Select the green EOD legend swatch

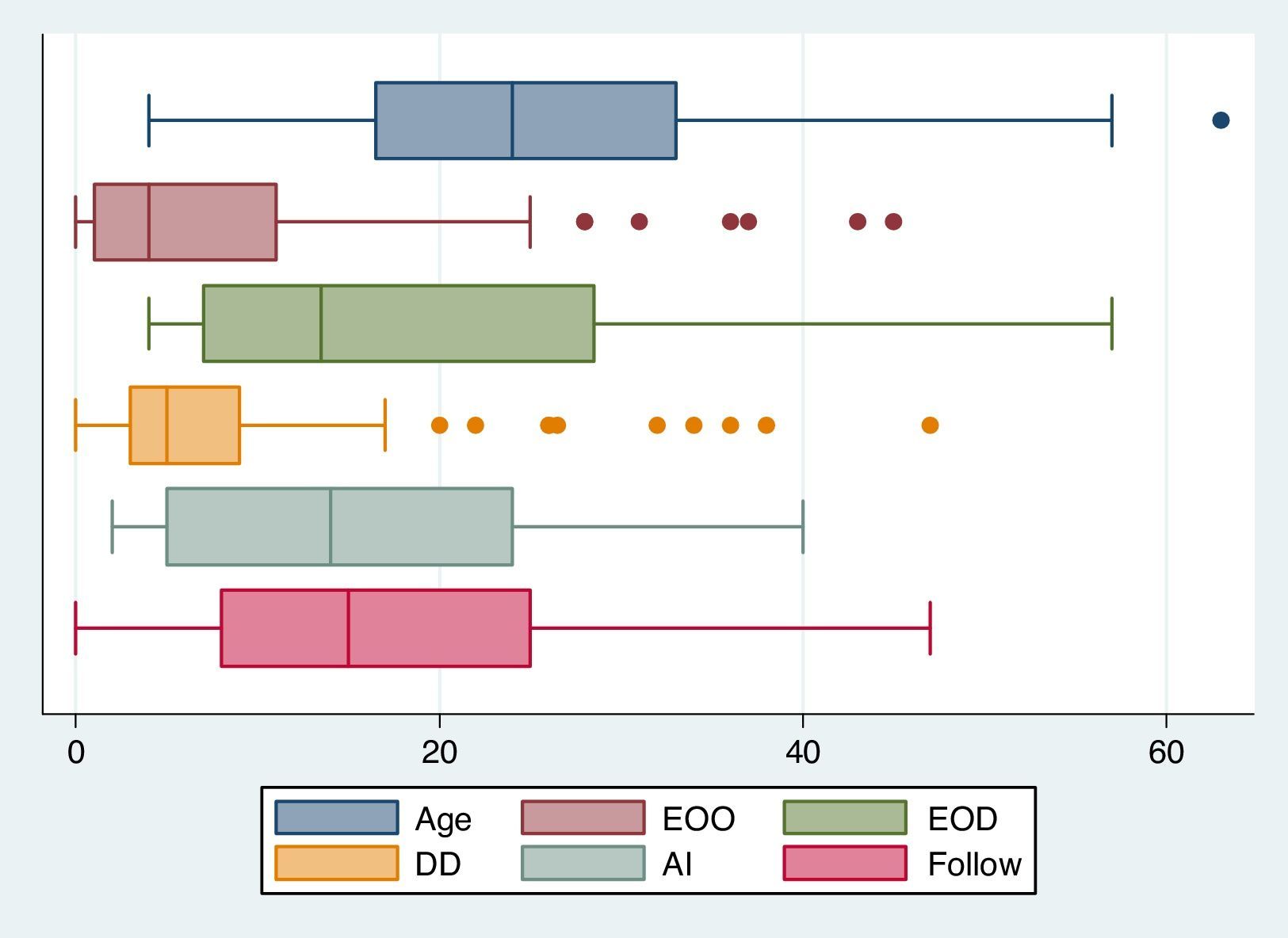coord(845,818)
